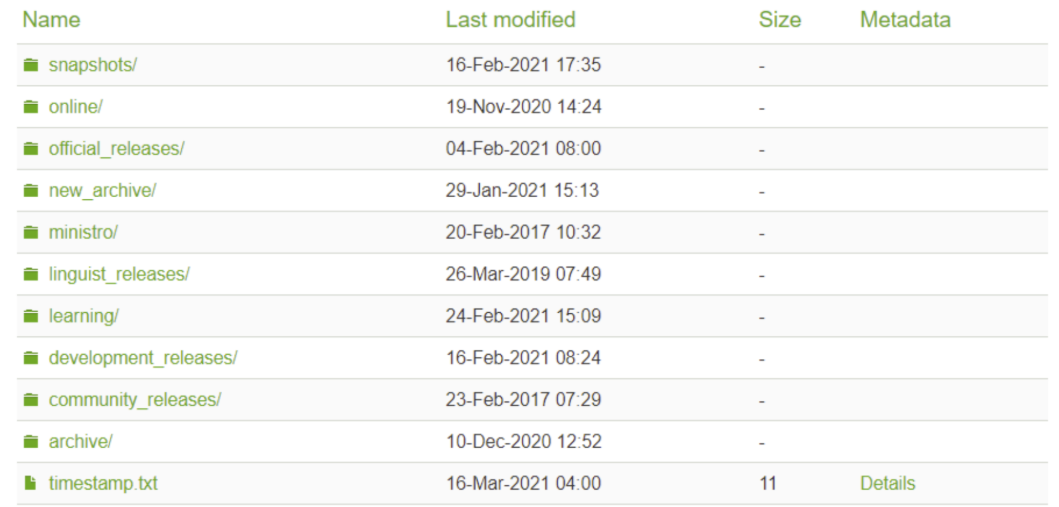The width and height of the screenshot is (1059, 507).
Task: Open the timestamp.txt file
Action: 103,484
